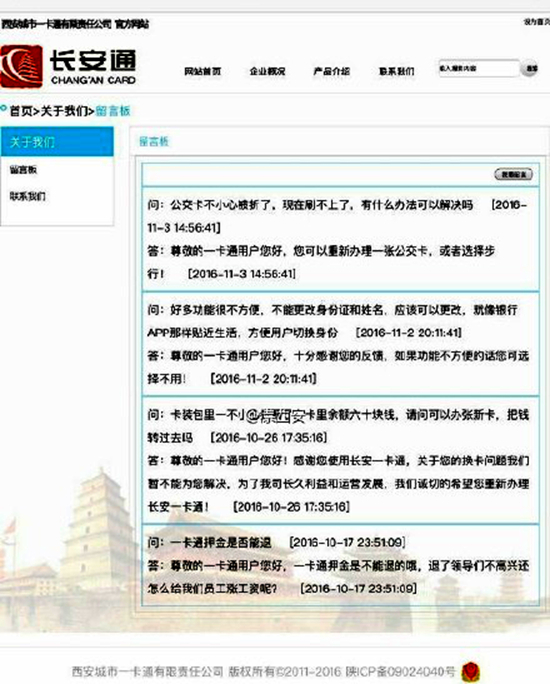
Task: Select the answer 关于您的换卡问题
Action: coord(338,483)
